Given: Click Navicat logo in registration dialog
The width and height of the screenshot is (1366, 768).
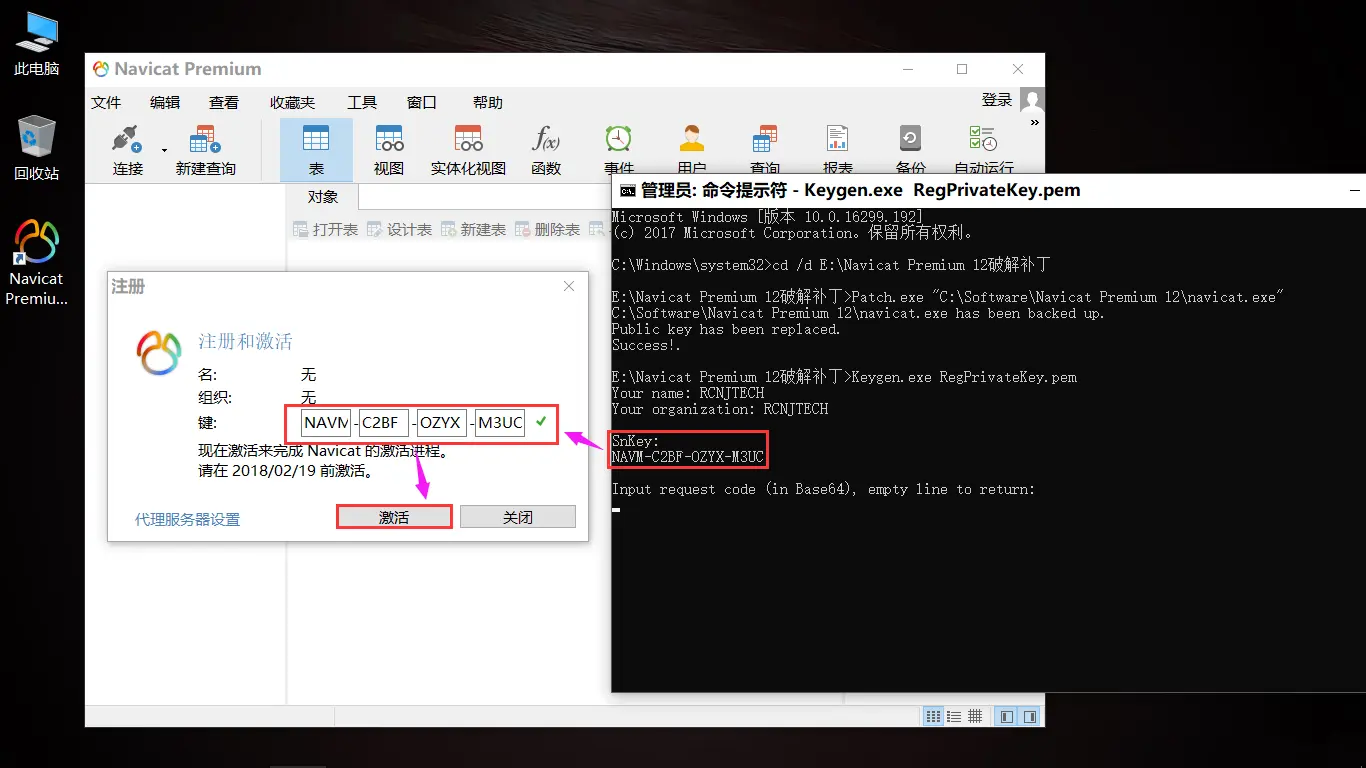Looking at the screenshot, I should (x=160, y=353).
